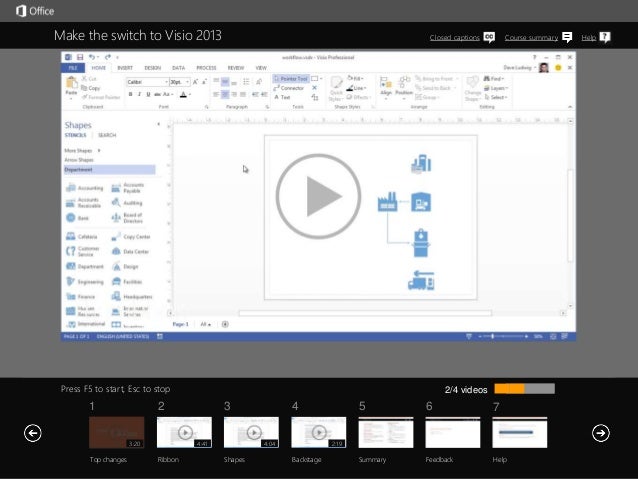The width and height of the screenshot is (638, 479).
Task: Toggle Strikethrough formatting
Action: (157, 94)
